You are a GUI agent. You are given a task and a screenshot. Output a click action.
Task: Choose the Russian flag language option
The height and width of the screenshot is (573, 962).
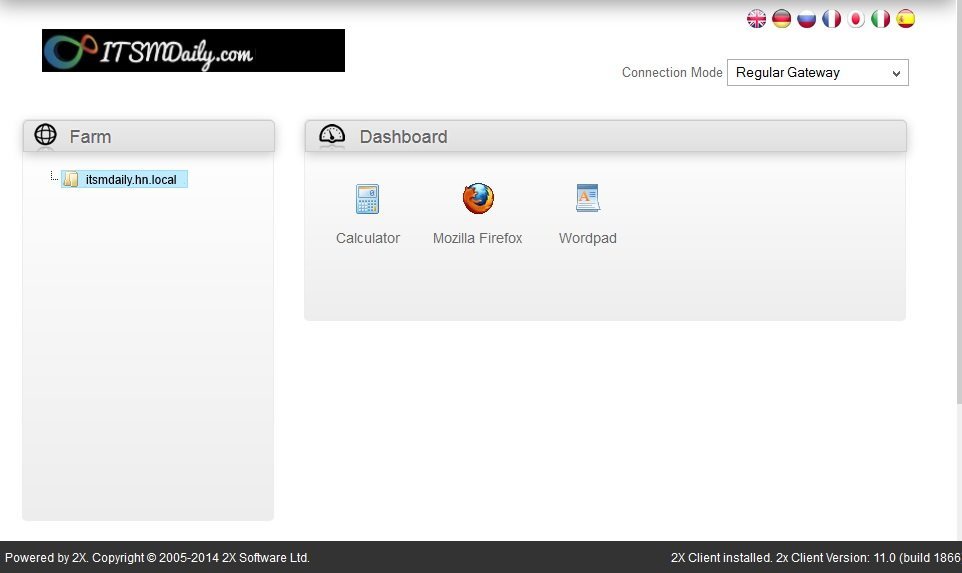click(806, 19)
